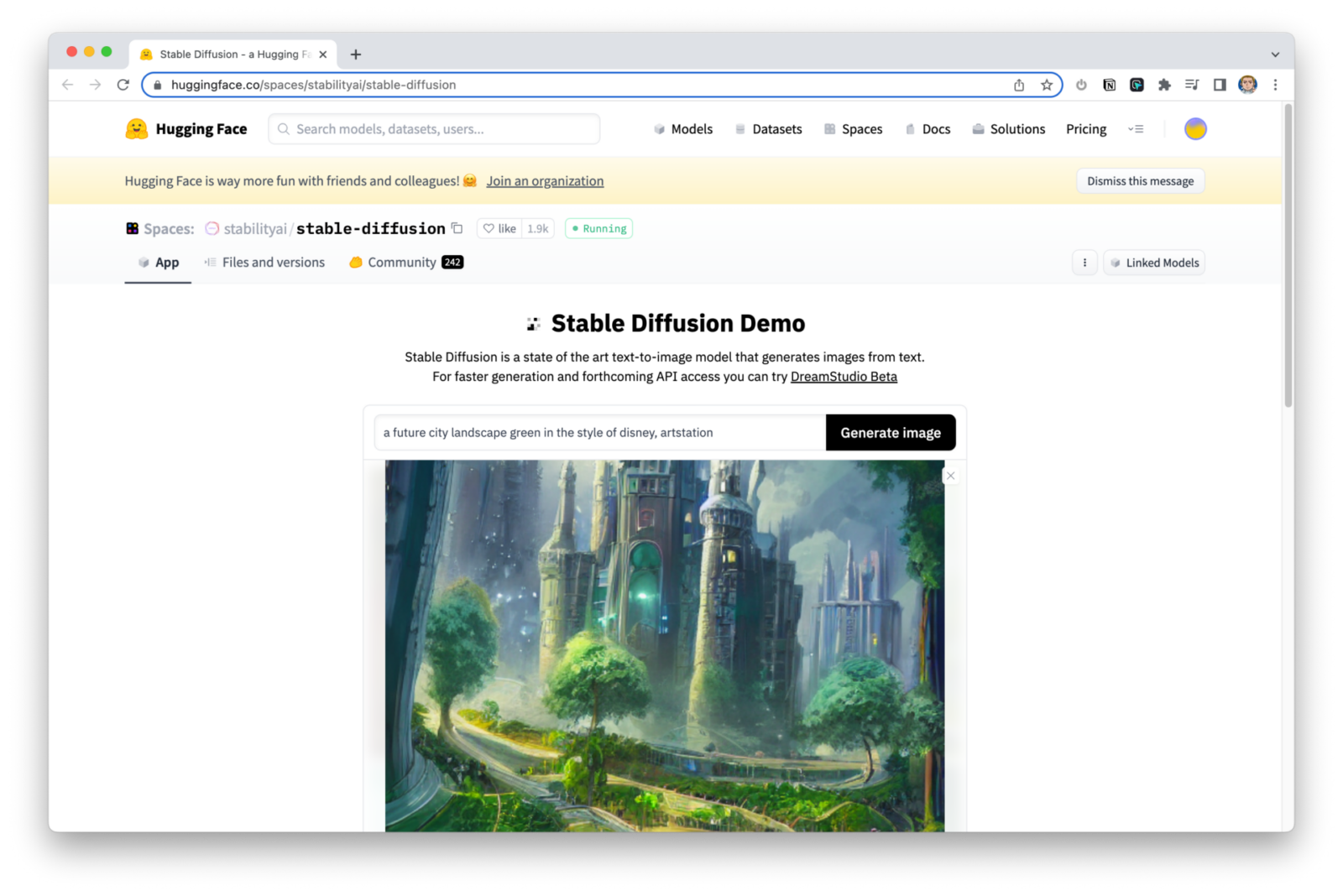The height and width of the screenshot is (896, 1343).
Task: Like the stable-diffusion space
Action: click(499, 228)
